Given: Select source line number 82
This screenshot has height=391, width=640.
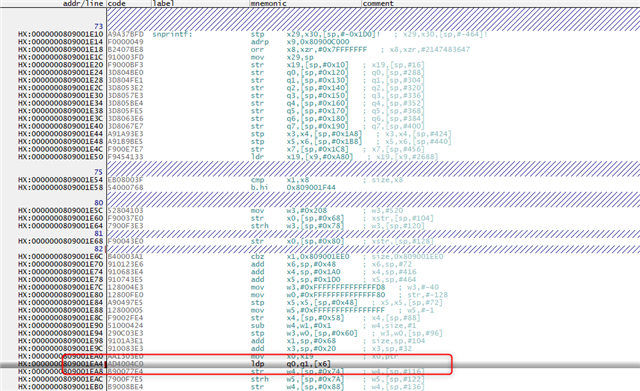Looking at the screenshot, I should coord(99,249).
